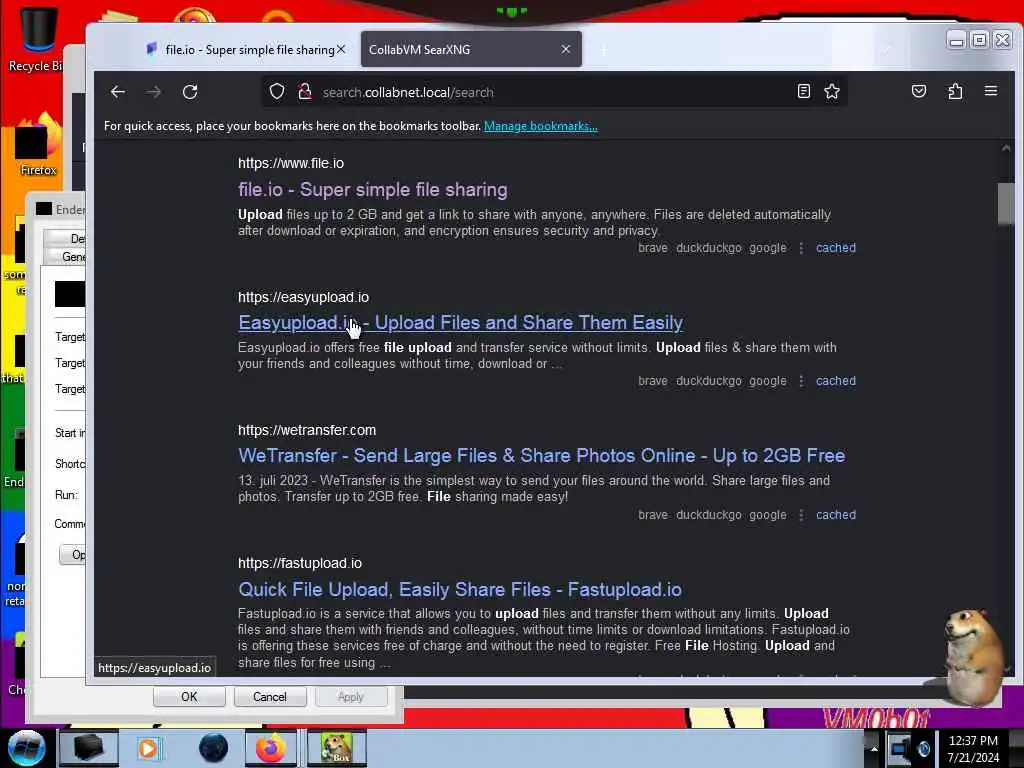Grab the page vertical scrollbar thumb
The height and width of the screenshot is (768, 1024).
coord(1006,204)
